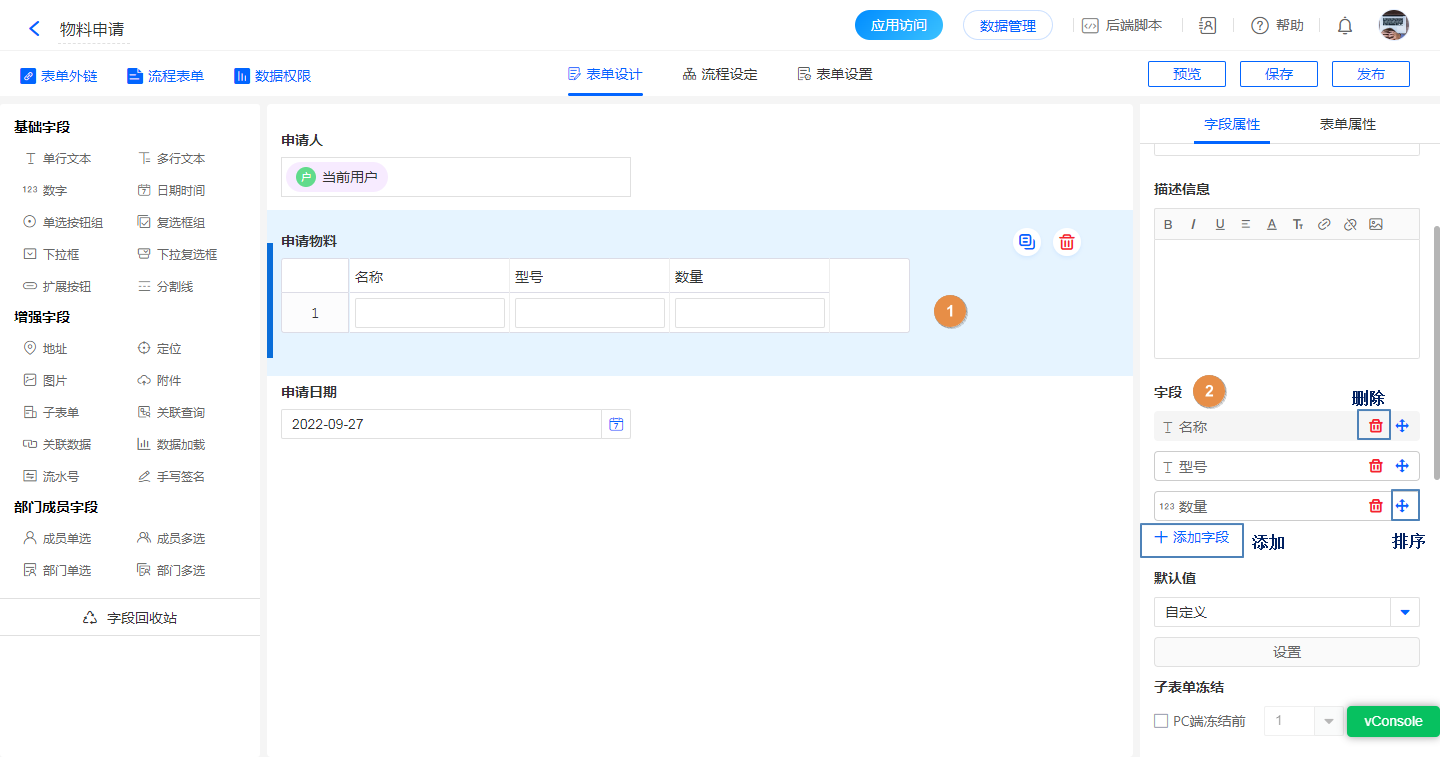Click sort handle for 数量 field
Viewport: 1440px width, 757px height.
(x=1404, y=506)
